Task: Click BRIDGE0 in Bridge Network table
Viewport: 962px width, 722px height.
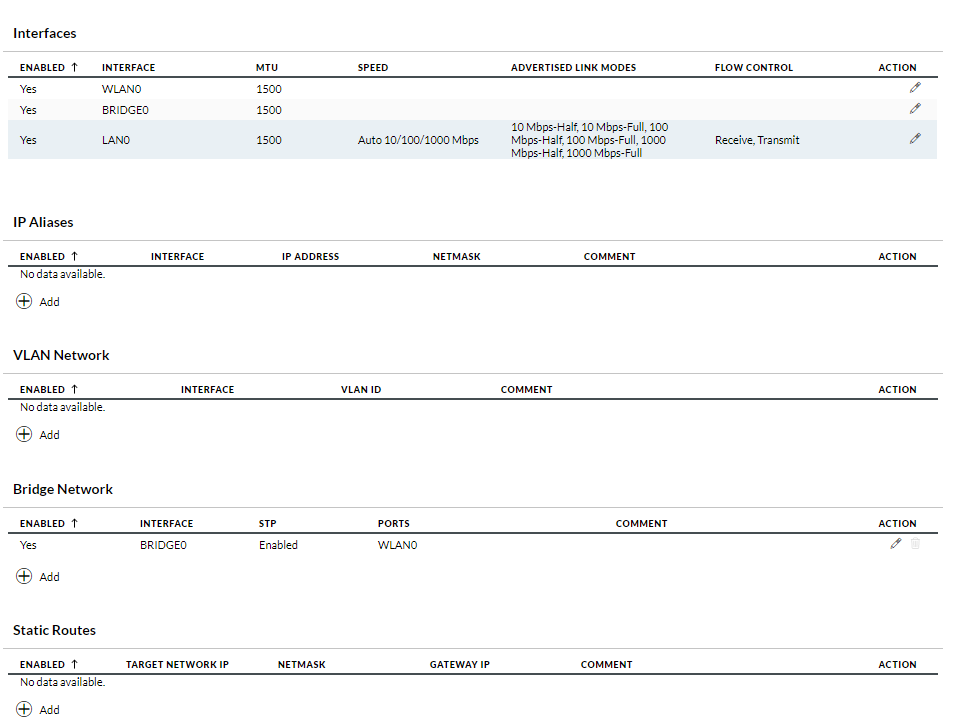Action: (x=163, y=545)
